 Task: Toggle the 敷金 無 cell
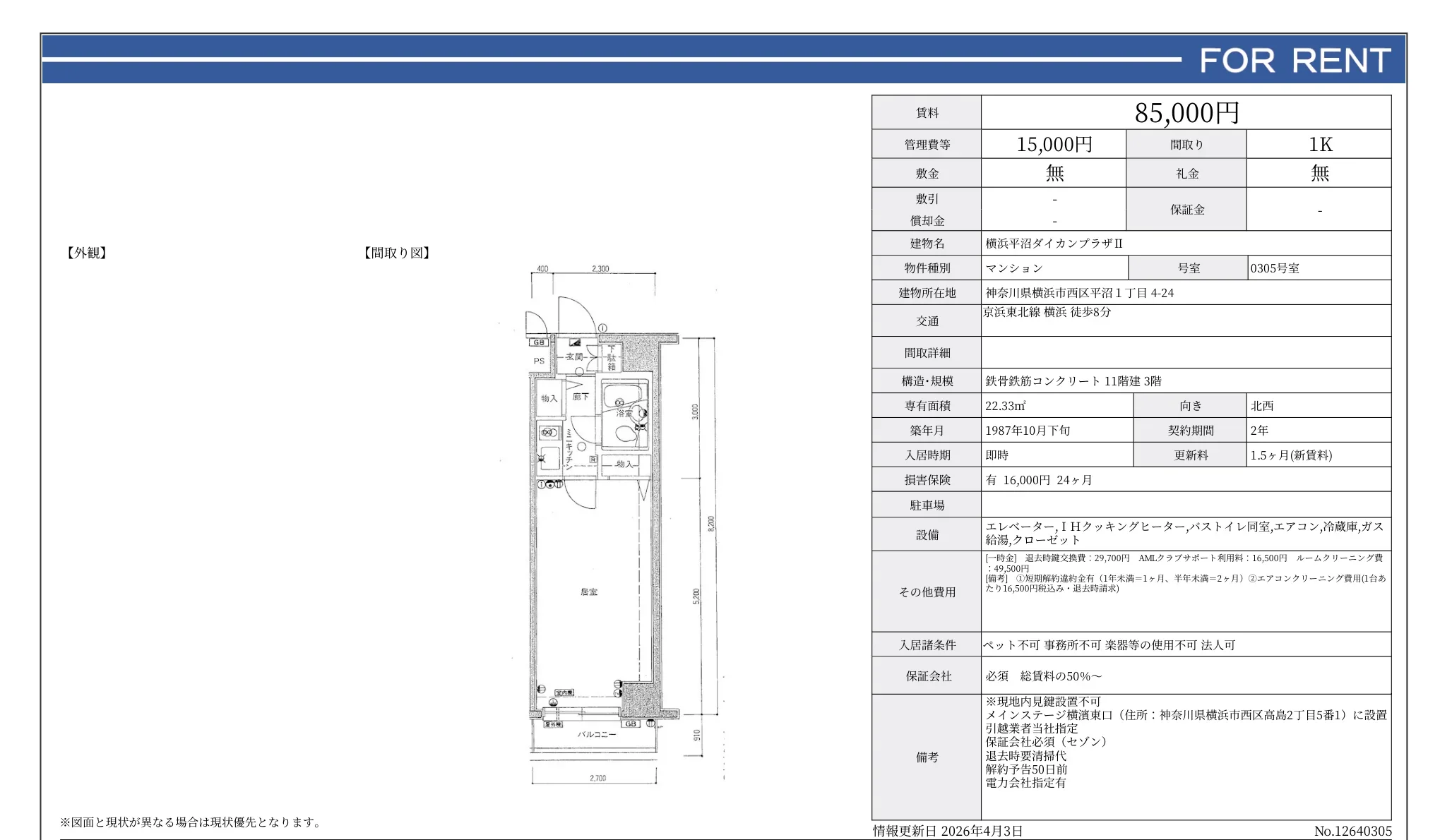[1055, 172]
